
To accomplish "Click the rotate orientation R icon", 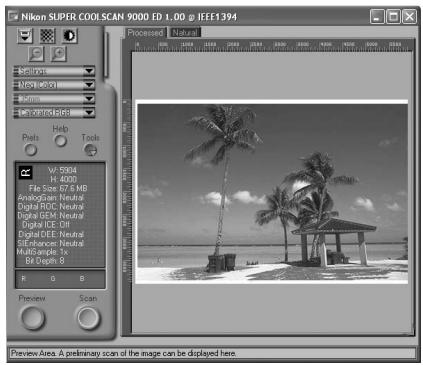I will point(25,173).
